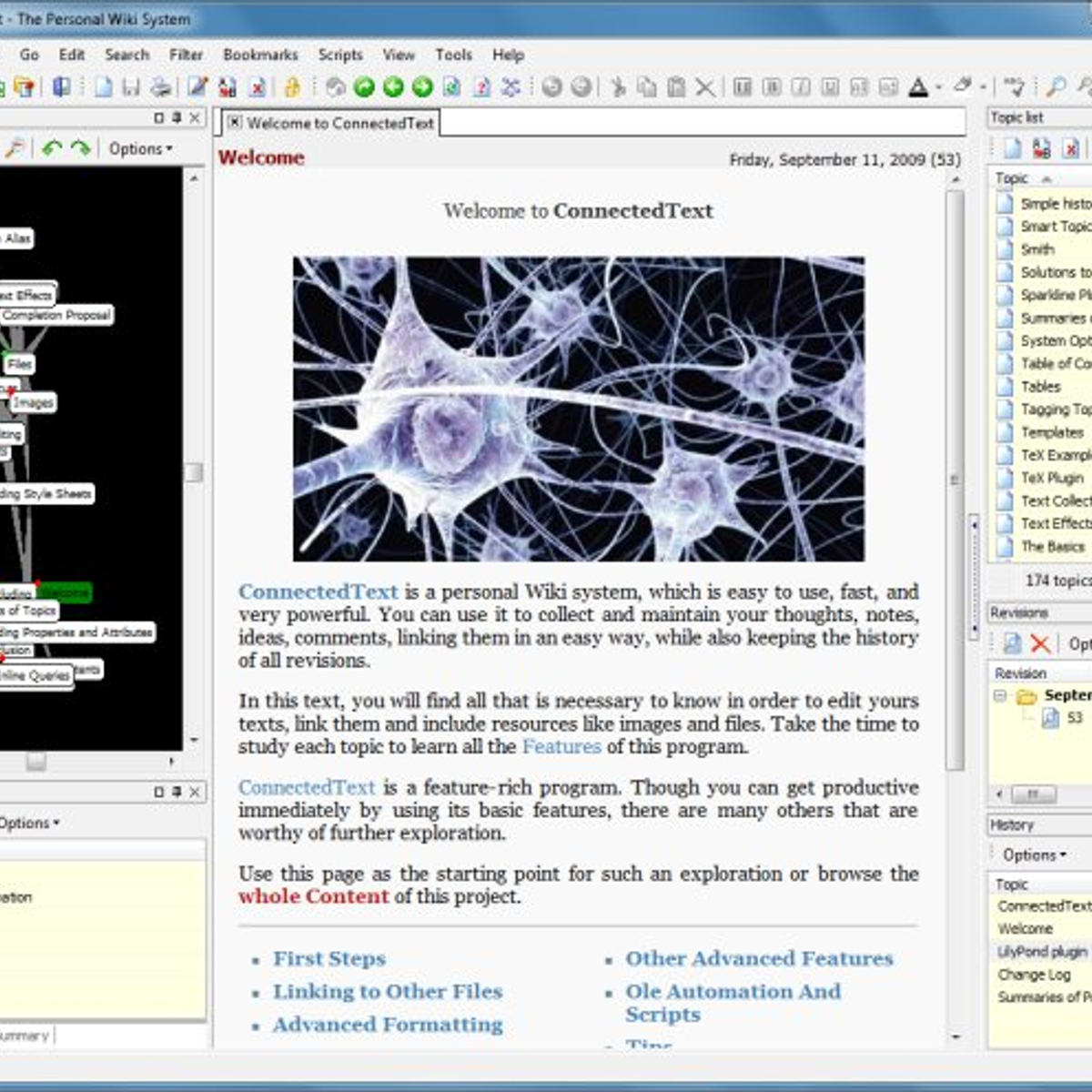This screenshot has height=1092, width=1092.
Task: Click the font color A icon
Action: (x=918, y=86)
